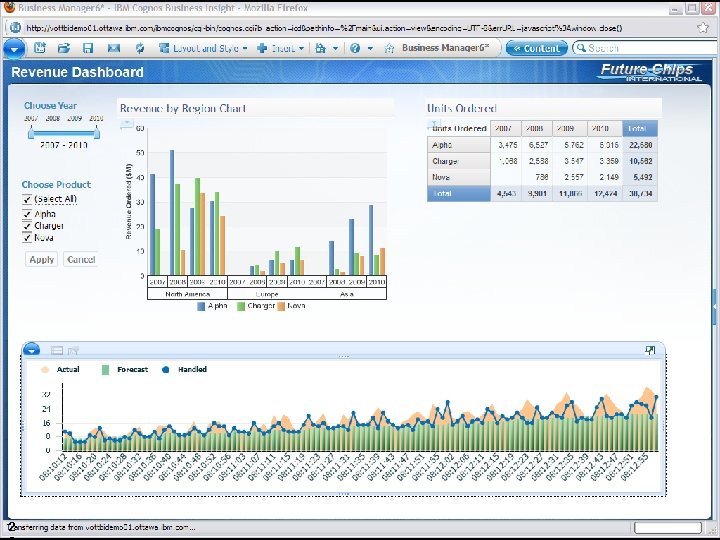Open the bottom chart widget actions menu
The image size is (720, 540).
(31, 350)
